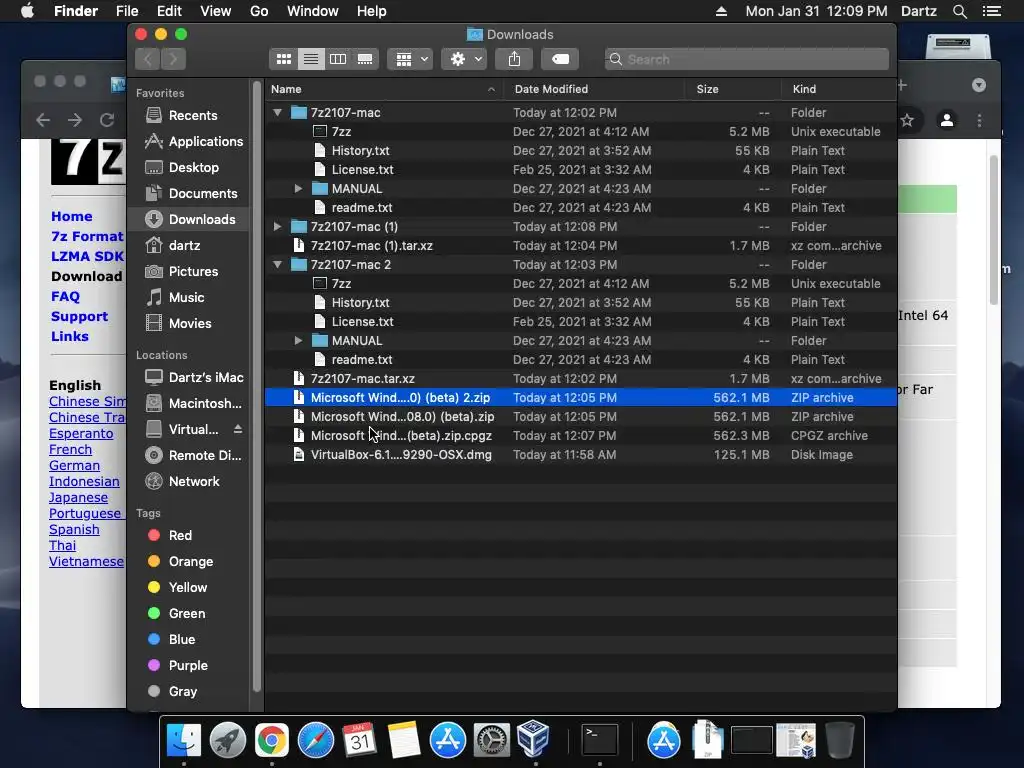
Task: Click the Share toolbar button
Action: click(515, 59)
